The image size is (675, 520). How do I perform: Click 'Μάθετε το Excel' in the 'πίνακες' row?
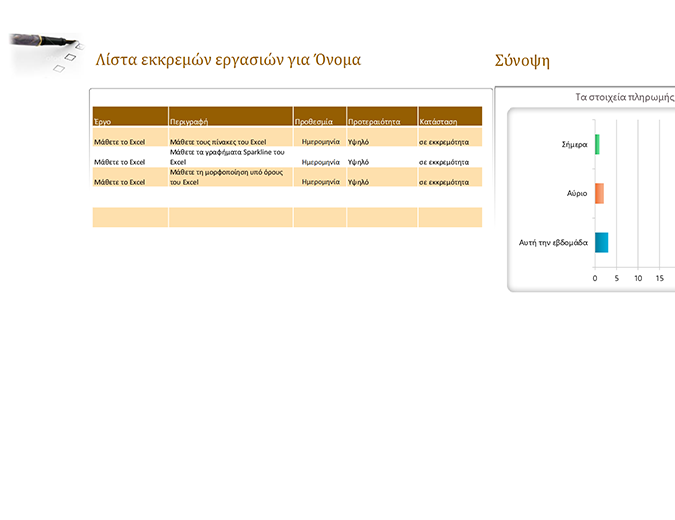[x=120, y=142]
